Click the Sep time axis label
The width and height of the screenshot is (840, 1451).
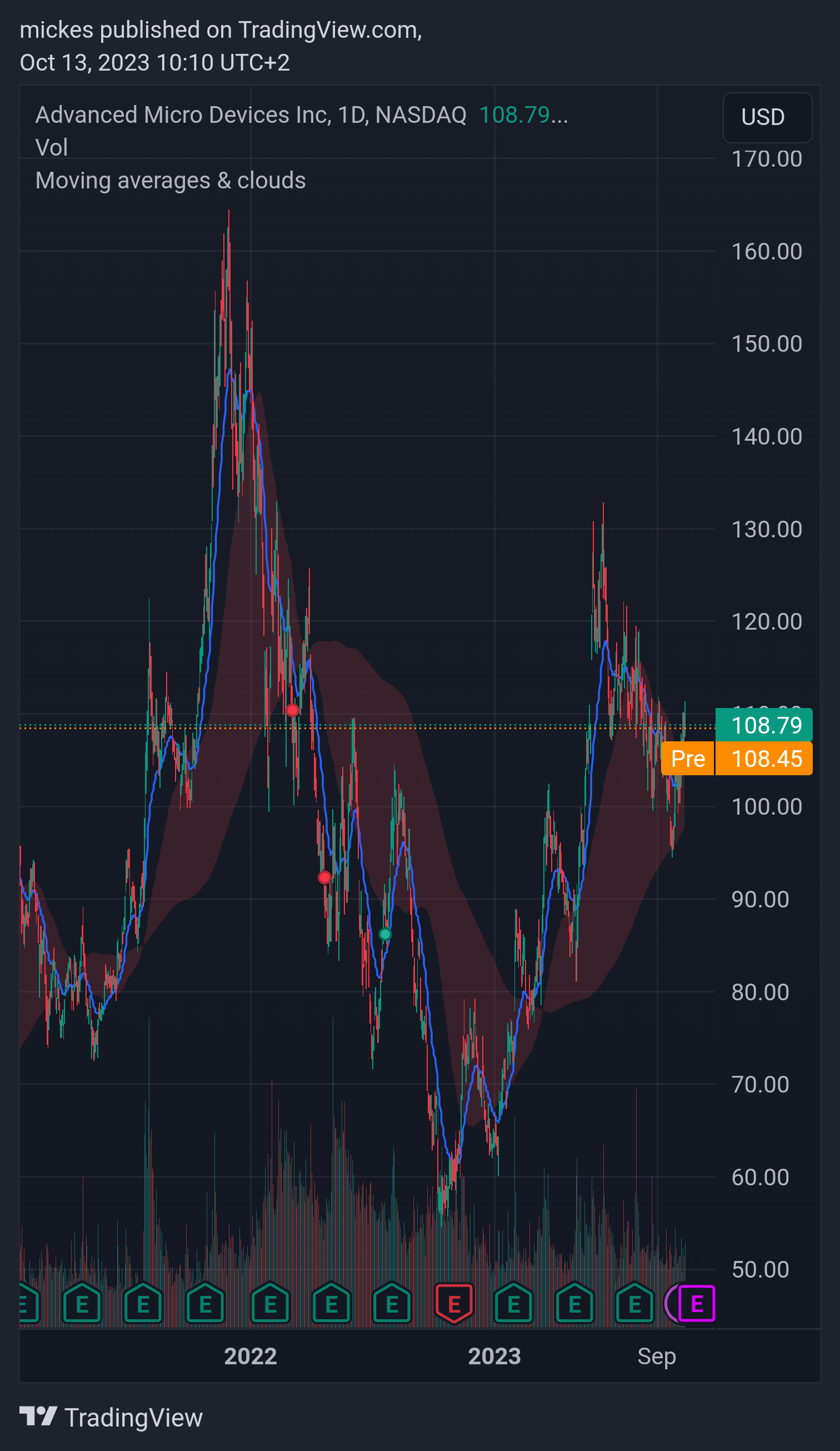[657, 1357]
